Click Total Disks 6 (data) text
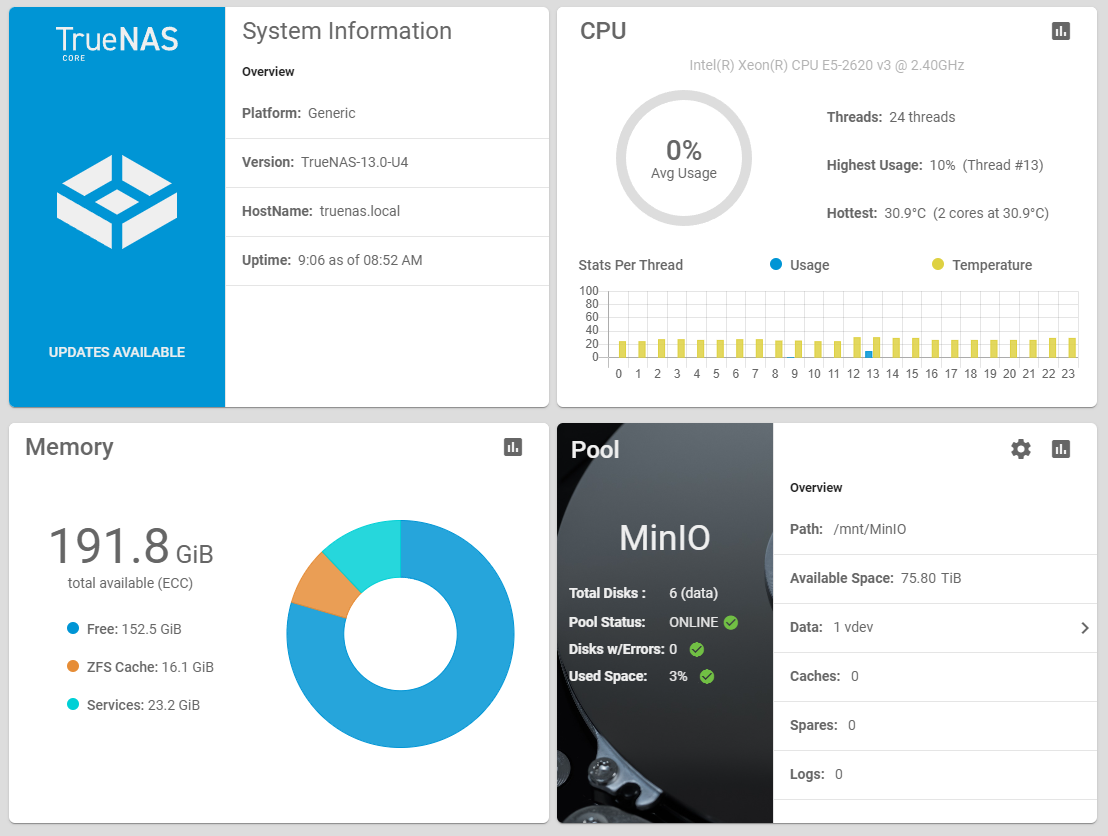The height and width of the screenshot is (836, 1108). [x=643, y=593]
